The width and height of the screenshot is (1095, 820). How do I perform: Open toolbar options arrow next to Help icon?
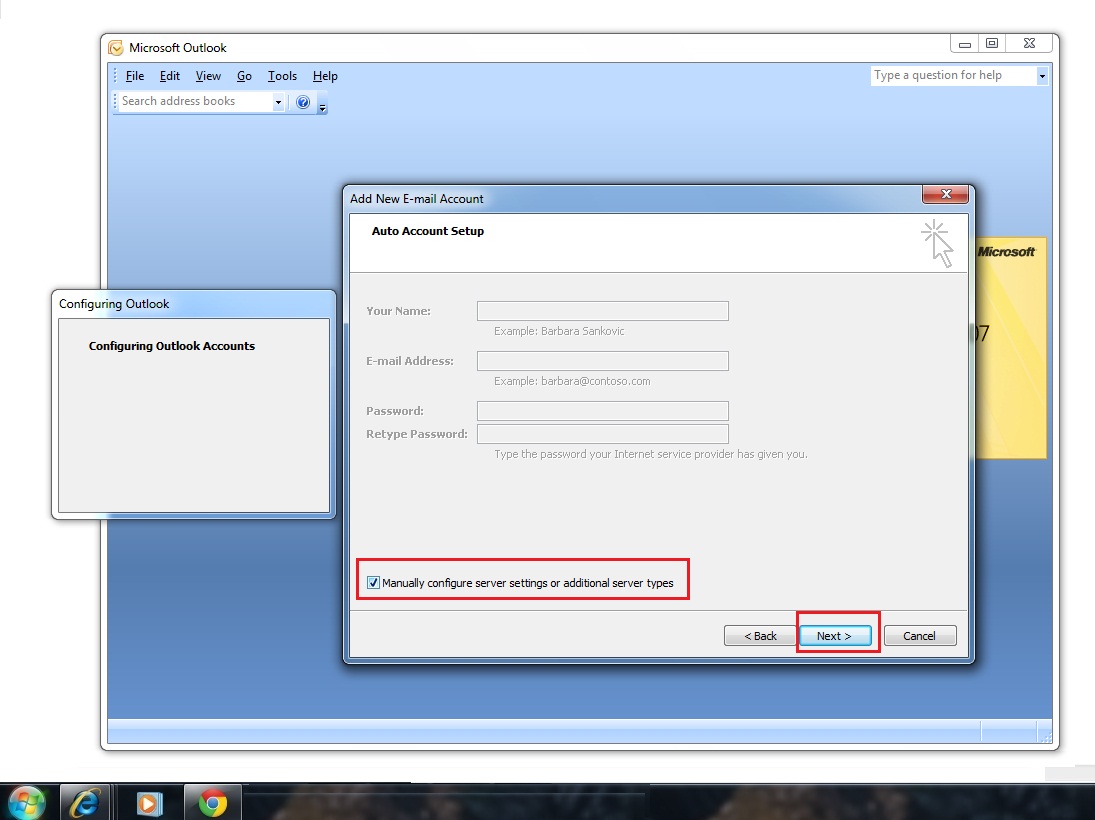pyautogui.click(x=323, y=106)
